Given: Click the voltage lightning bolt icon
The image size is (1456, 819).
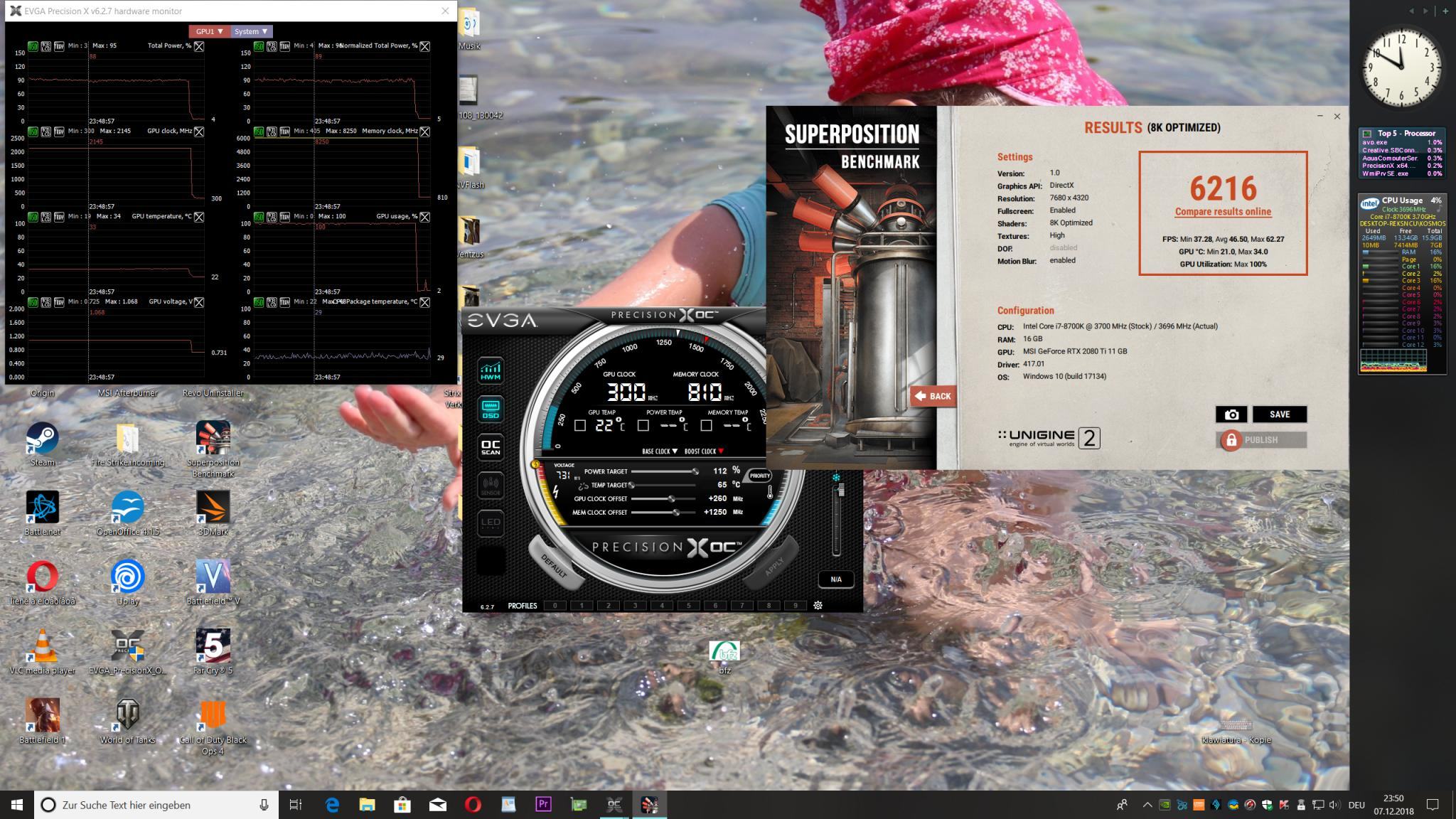Looking at the screenshot, I should 556,492.
